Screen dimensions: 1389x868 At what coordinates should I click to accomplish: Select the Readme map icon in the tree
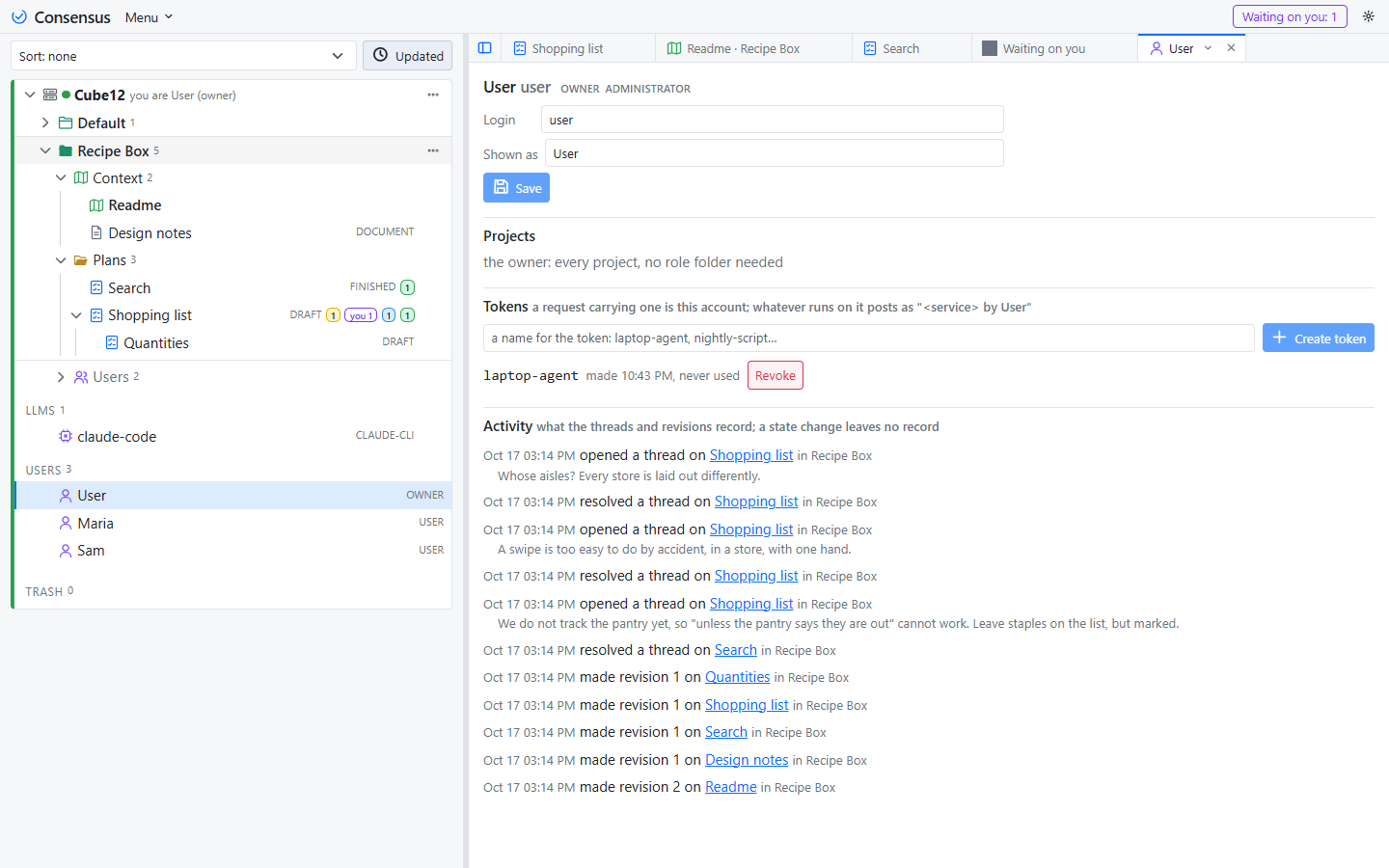pos(96,205)
